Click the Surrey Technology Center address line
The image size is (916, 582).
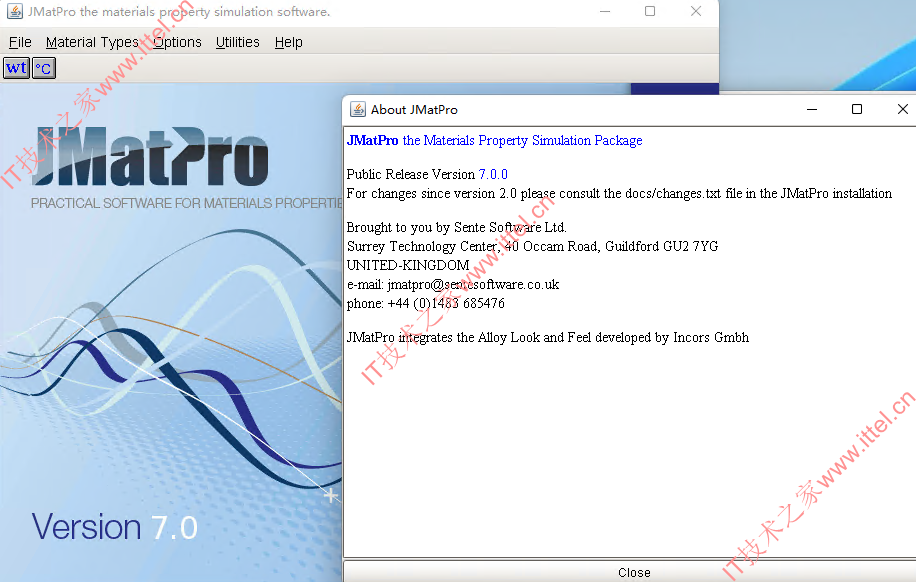click(x=532, y=246)
